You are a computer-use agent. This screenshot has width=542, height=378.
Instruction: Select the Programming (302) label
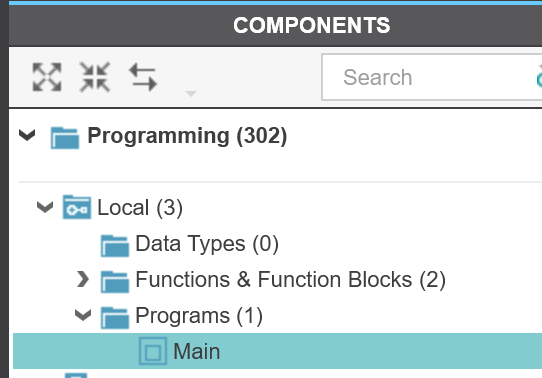(x=187, y=136)
